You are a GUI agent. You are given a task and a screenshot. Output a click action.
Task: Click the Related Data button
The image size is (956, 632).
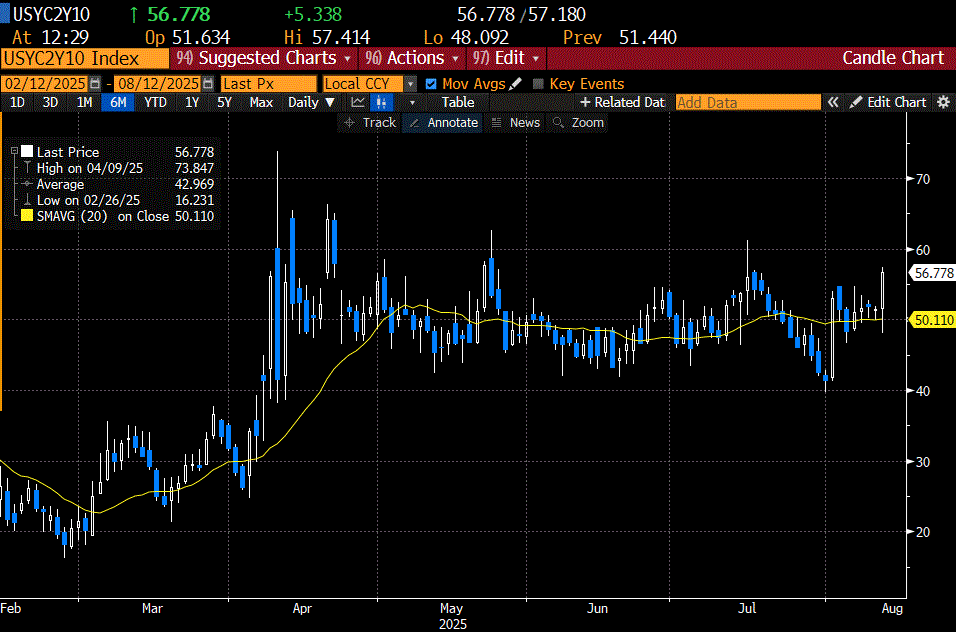[621, 102]
